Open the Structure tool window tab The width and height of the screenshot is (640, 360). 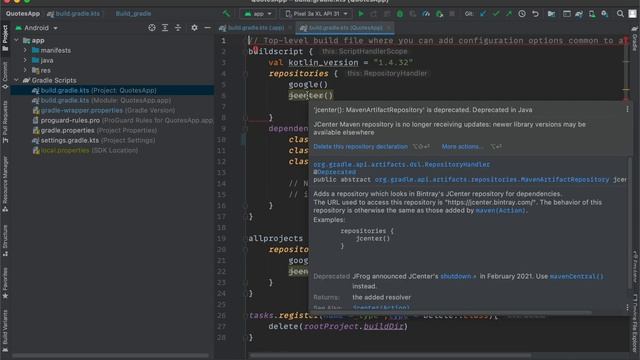(5, 241)
